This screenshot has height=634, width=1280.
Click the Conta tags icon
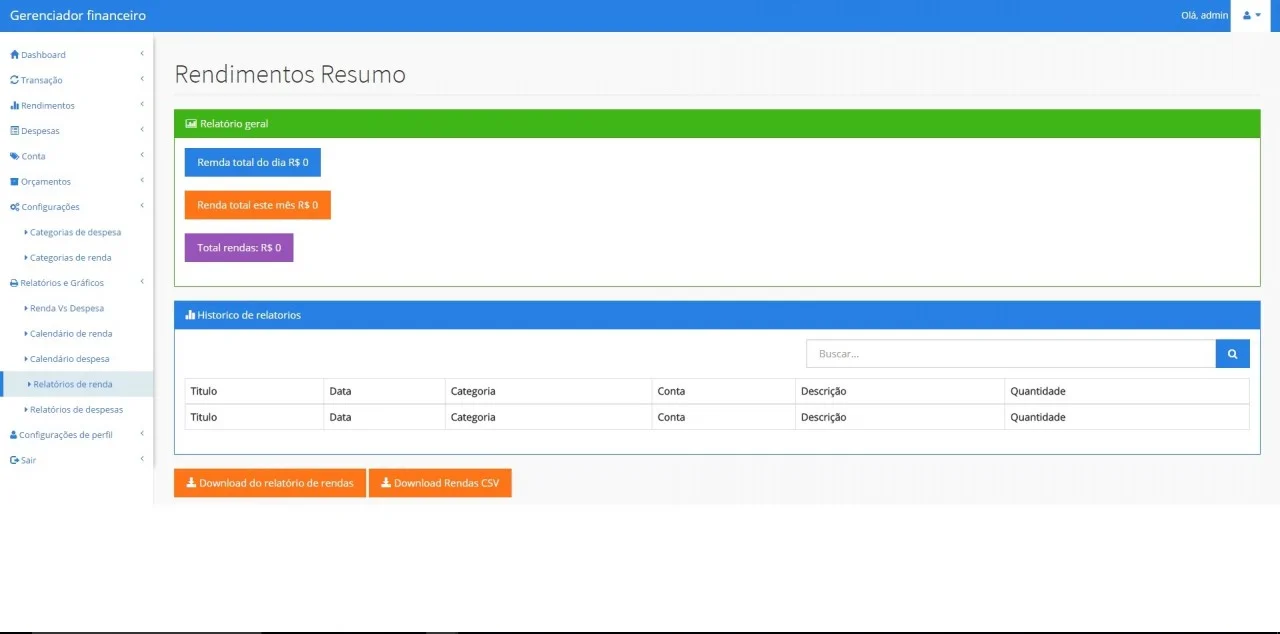[14, 156]
